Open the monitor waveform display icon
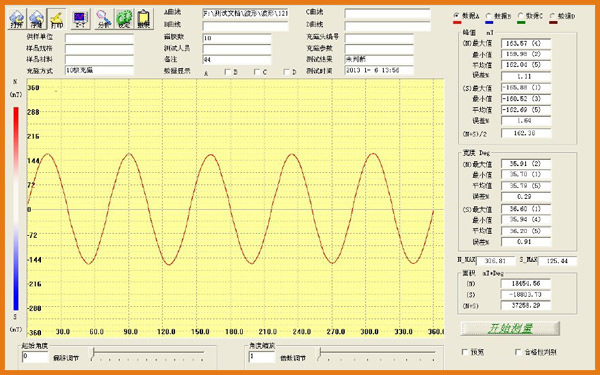The height and width of the screenshot is (375, 600). [x=81, y=19]
